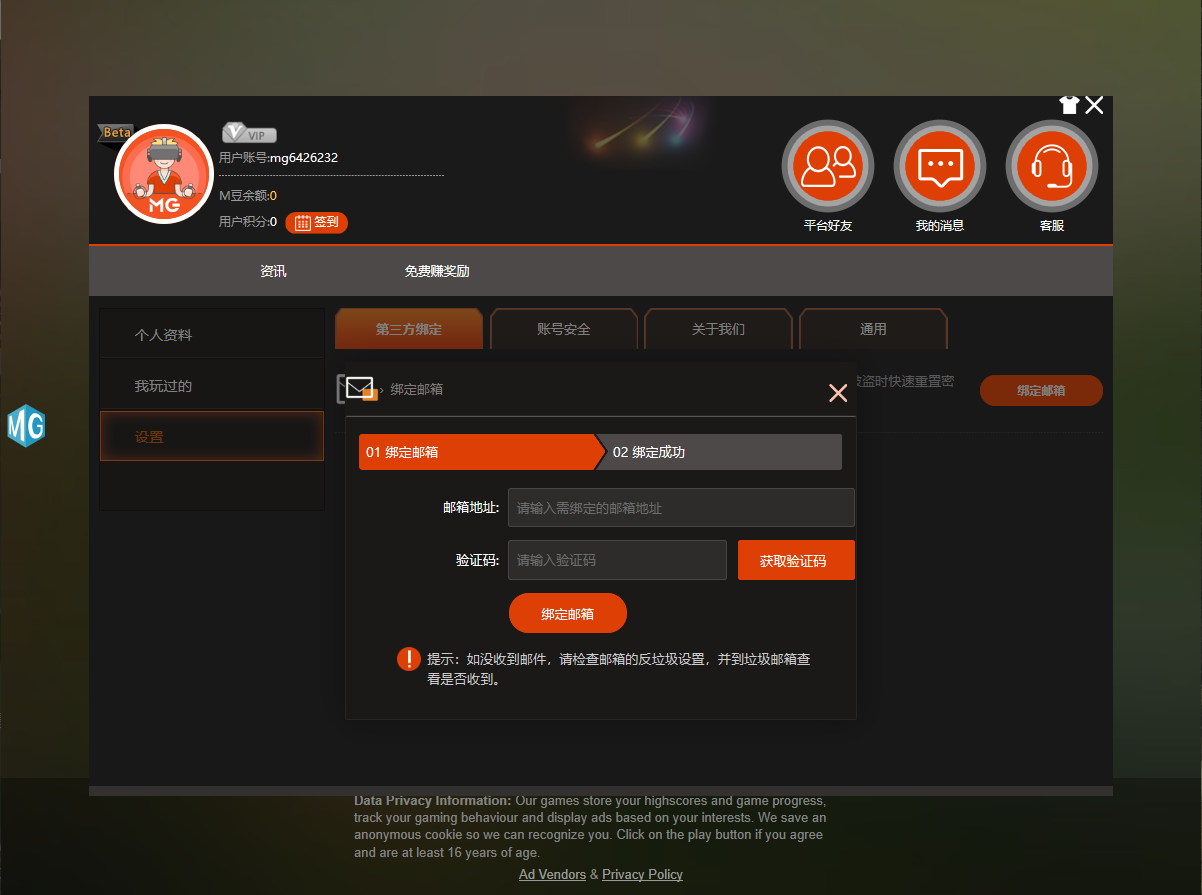Click the VIP badge icon
The height and width of the screenshot is (895, 1202).
point(248,134)
